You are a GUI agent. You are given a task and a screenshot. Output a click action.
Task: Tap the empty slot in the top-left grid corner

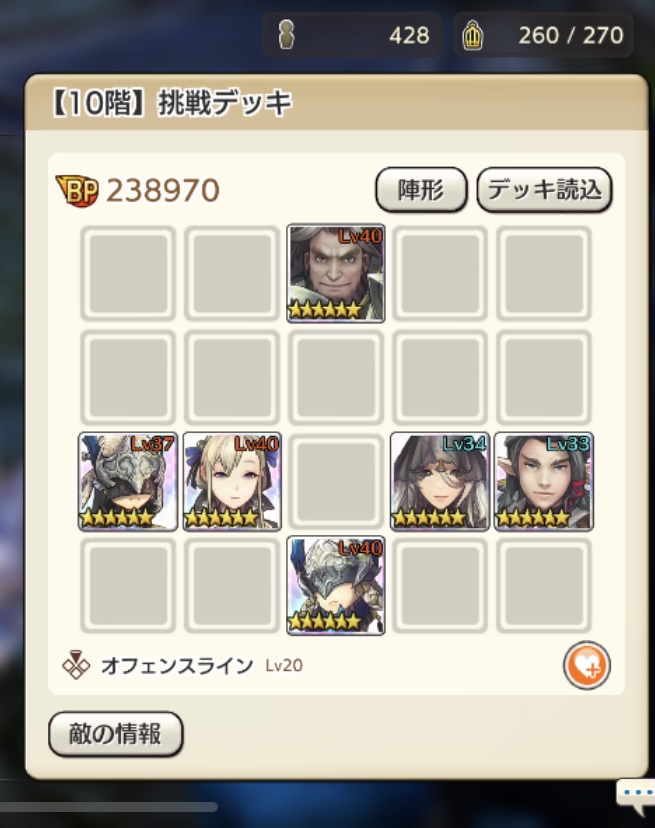pyautogui.click(x=128, y=273)
